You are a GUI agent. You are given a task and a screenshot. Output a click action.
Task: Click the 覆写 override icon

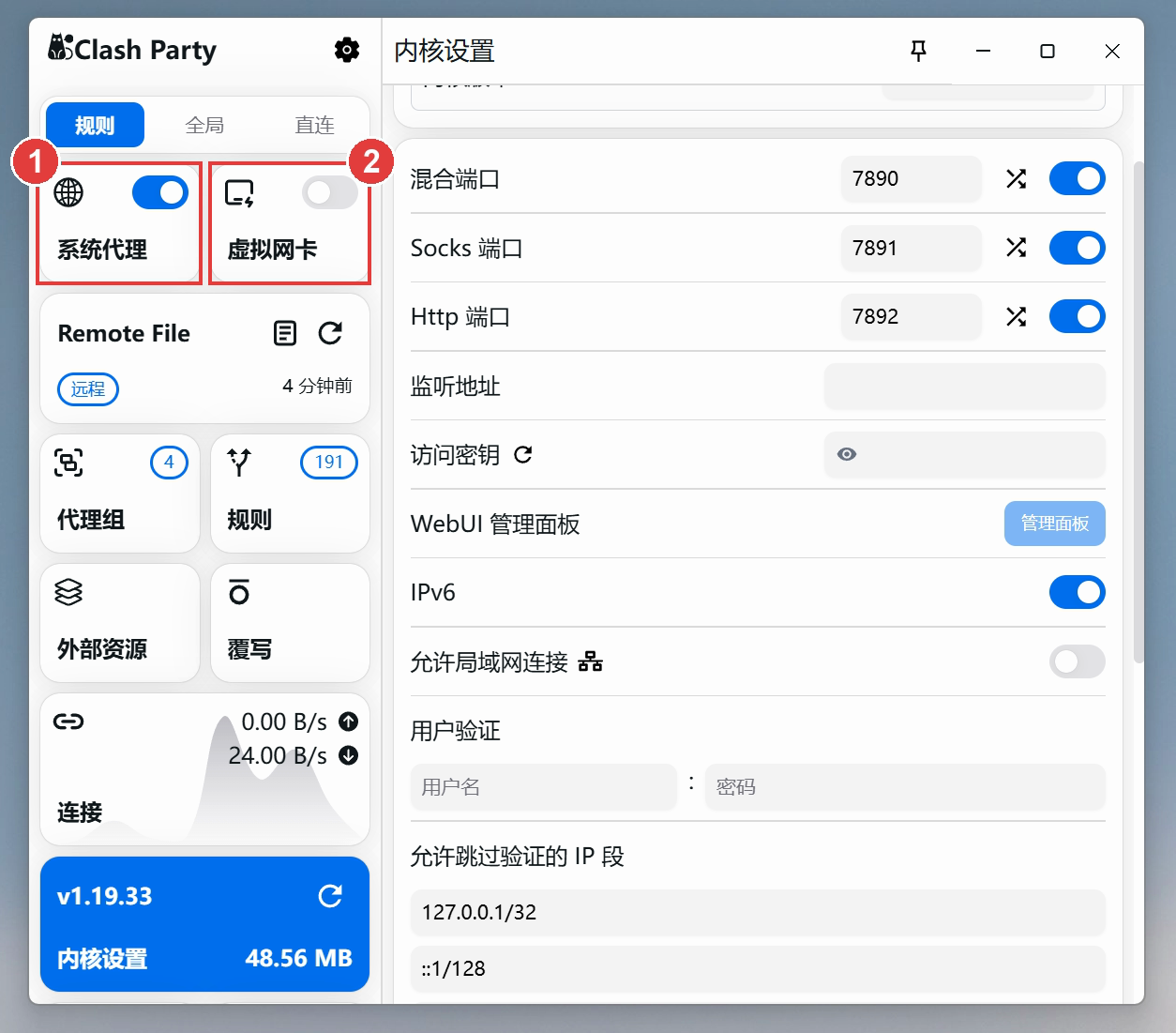[x=239, y=592]
